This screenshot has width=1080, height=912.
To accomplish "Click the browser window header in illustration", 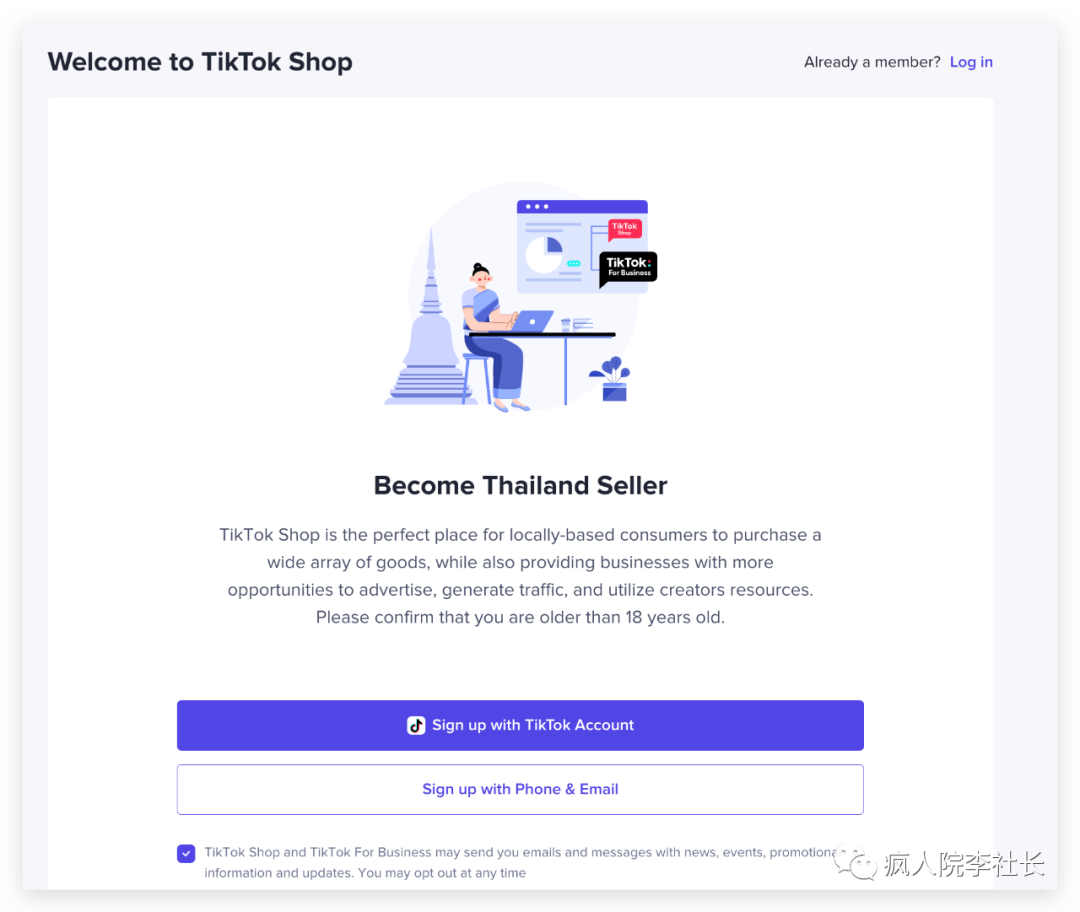I will (582, 207).
